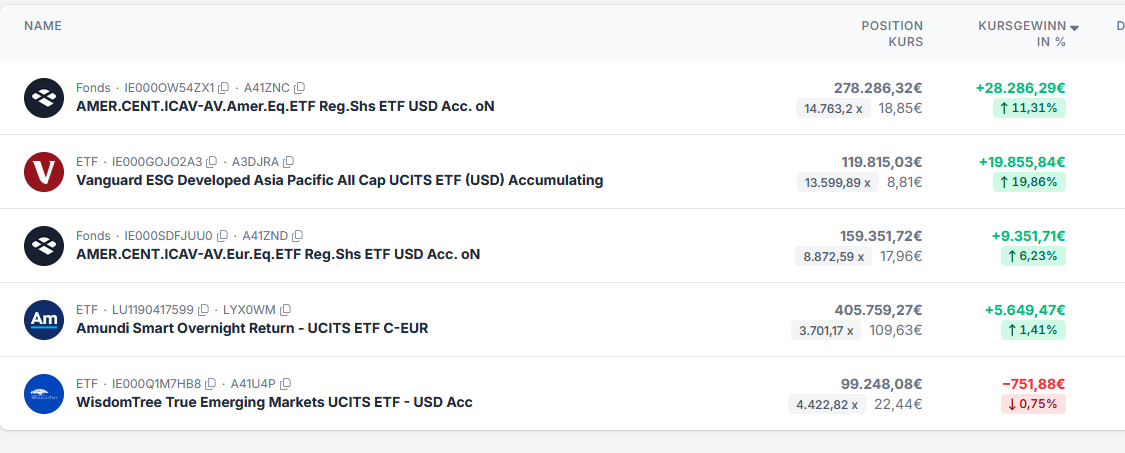
Task: Toggle sort arrow beside Kursgewinn header
Action: tap(1074, 28)
